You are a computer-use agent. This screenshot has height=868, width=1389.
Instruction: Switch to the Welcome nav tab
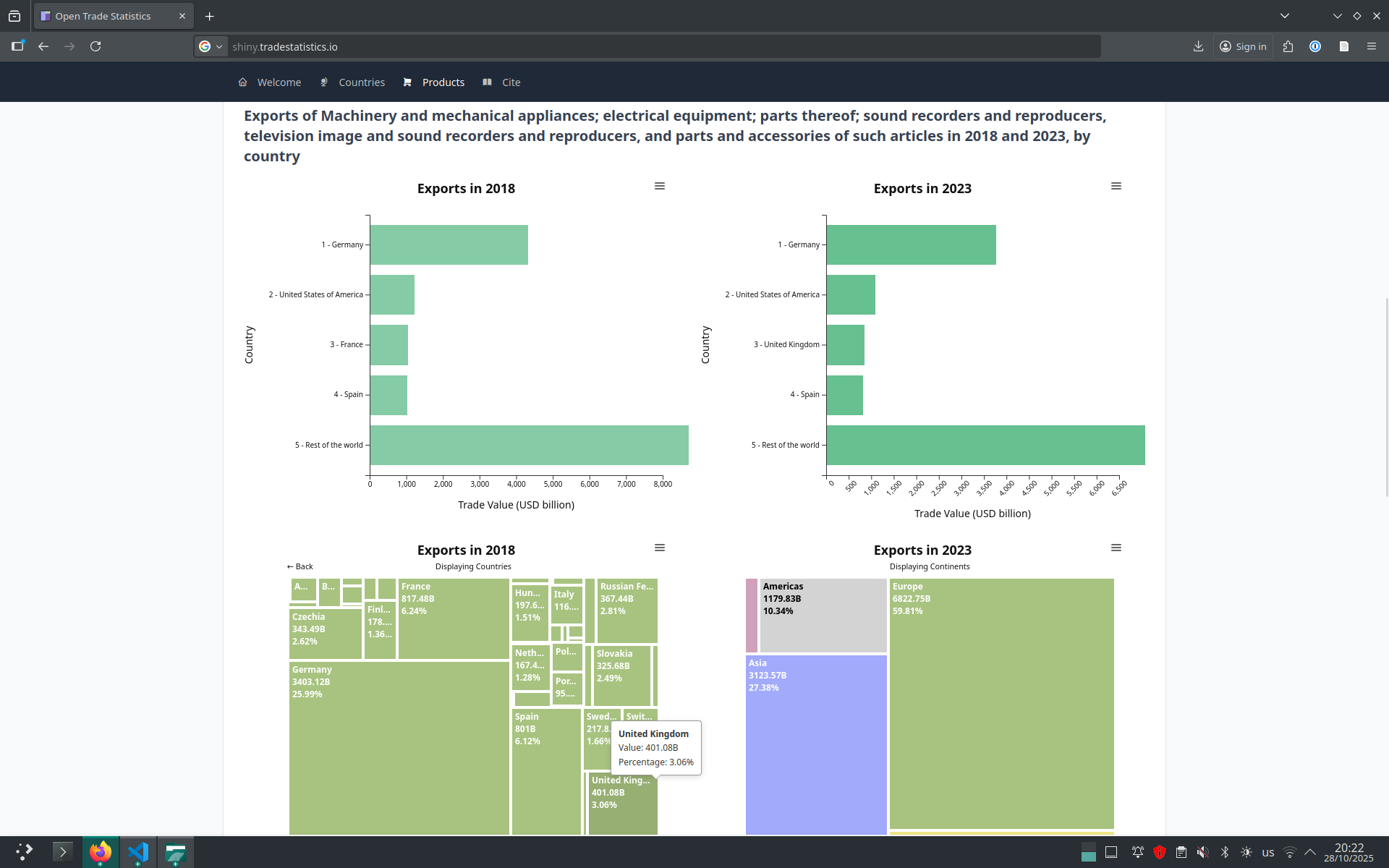(x=279, y=82)
